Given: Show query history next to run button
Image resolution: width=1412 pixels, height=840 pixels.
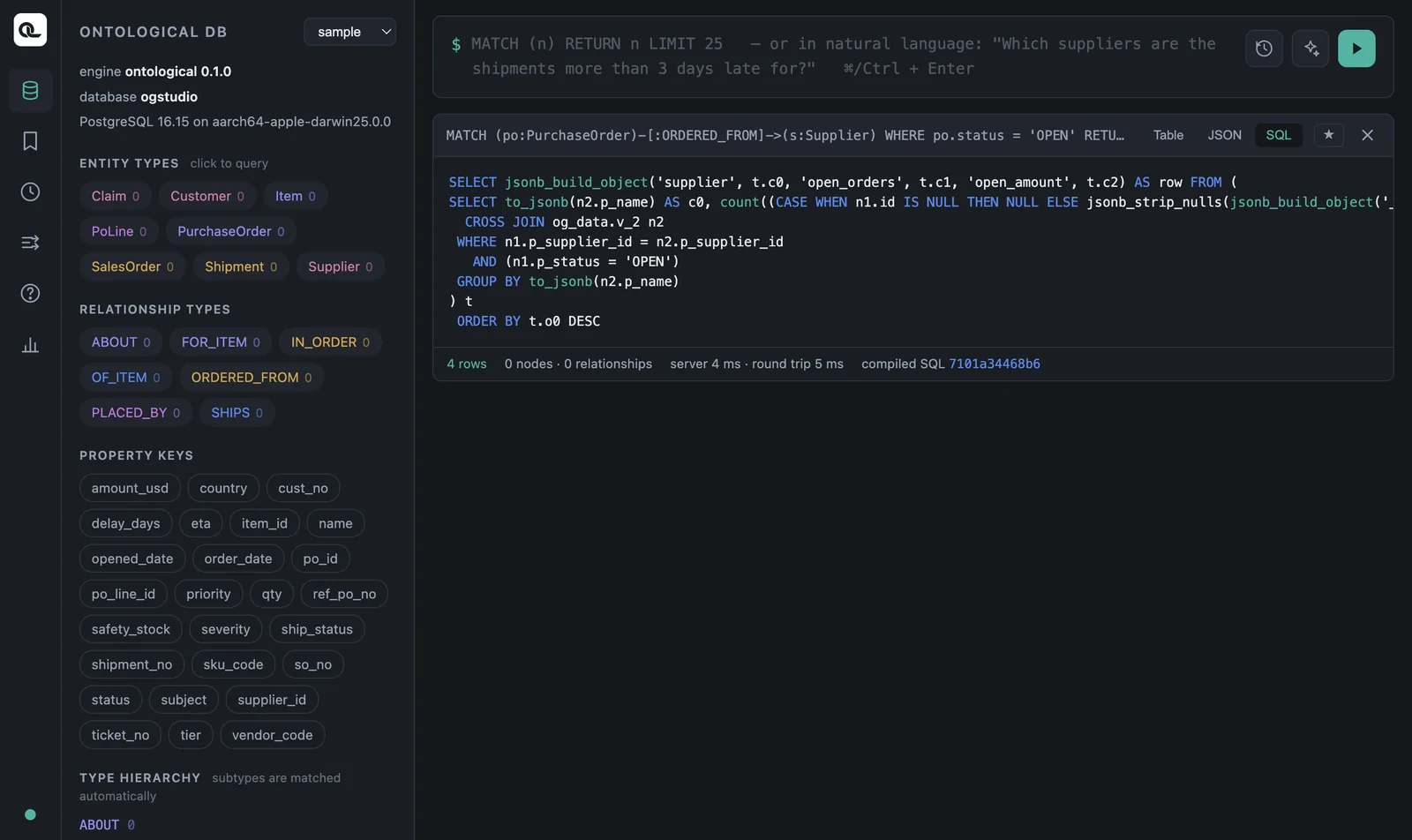Looking at the screenshot, I should [x=1264, y=49].
